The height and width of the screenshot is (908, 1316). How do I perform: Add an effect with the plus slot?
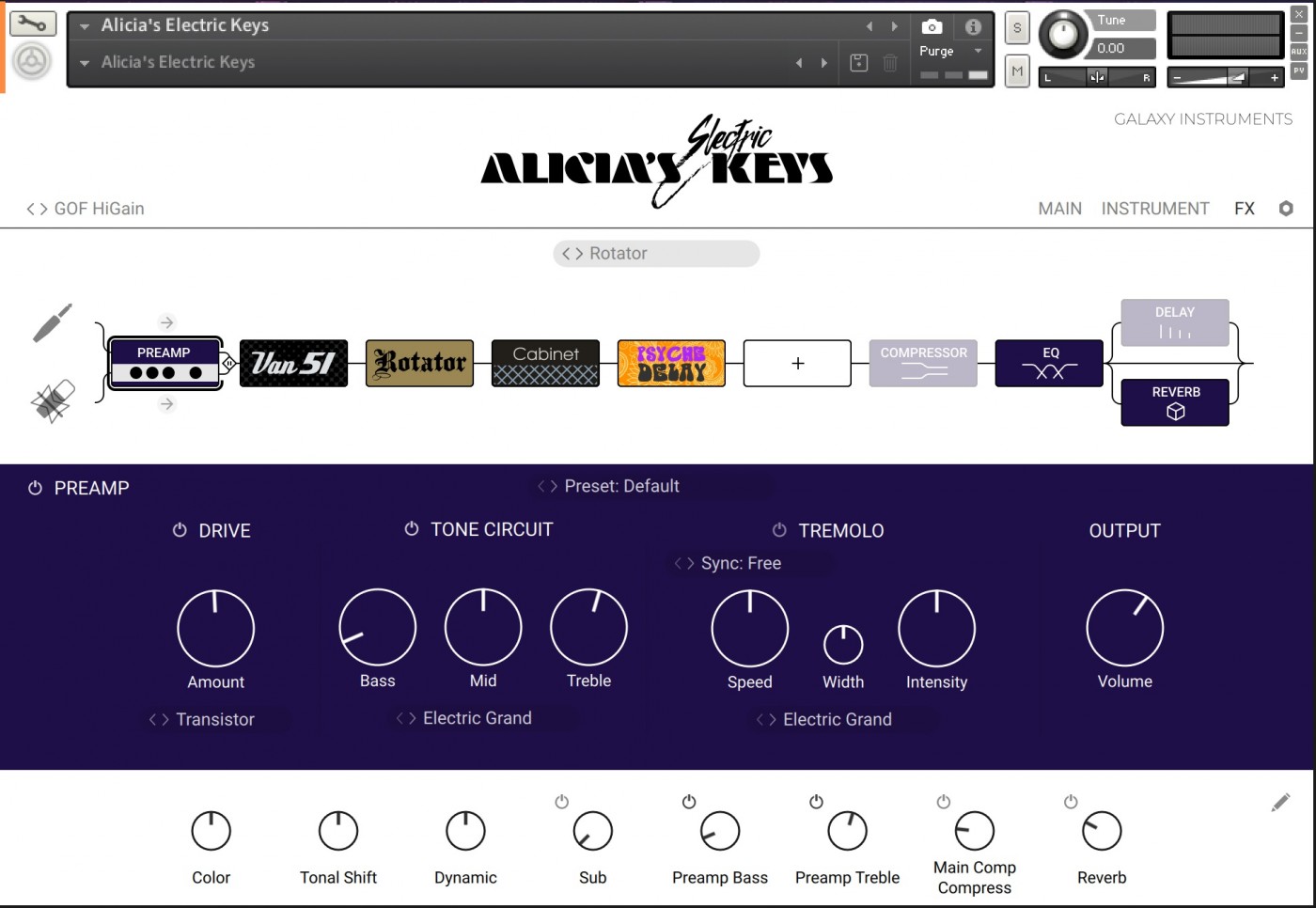click(x=797, y=363)
